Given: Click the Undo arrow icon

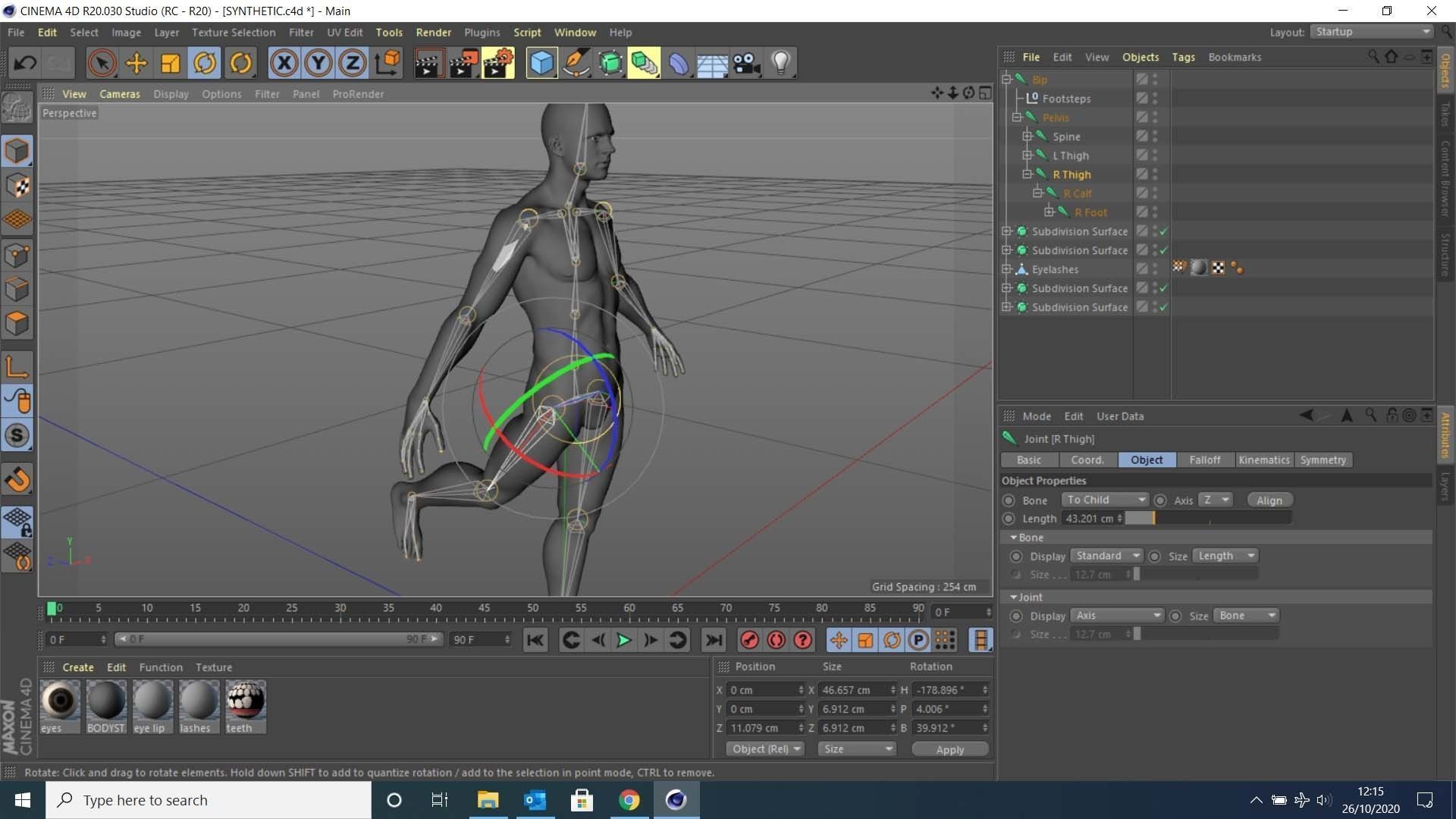Looking at the screenshot, I should click(x=25, y=63).
